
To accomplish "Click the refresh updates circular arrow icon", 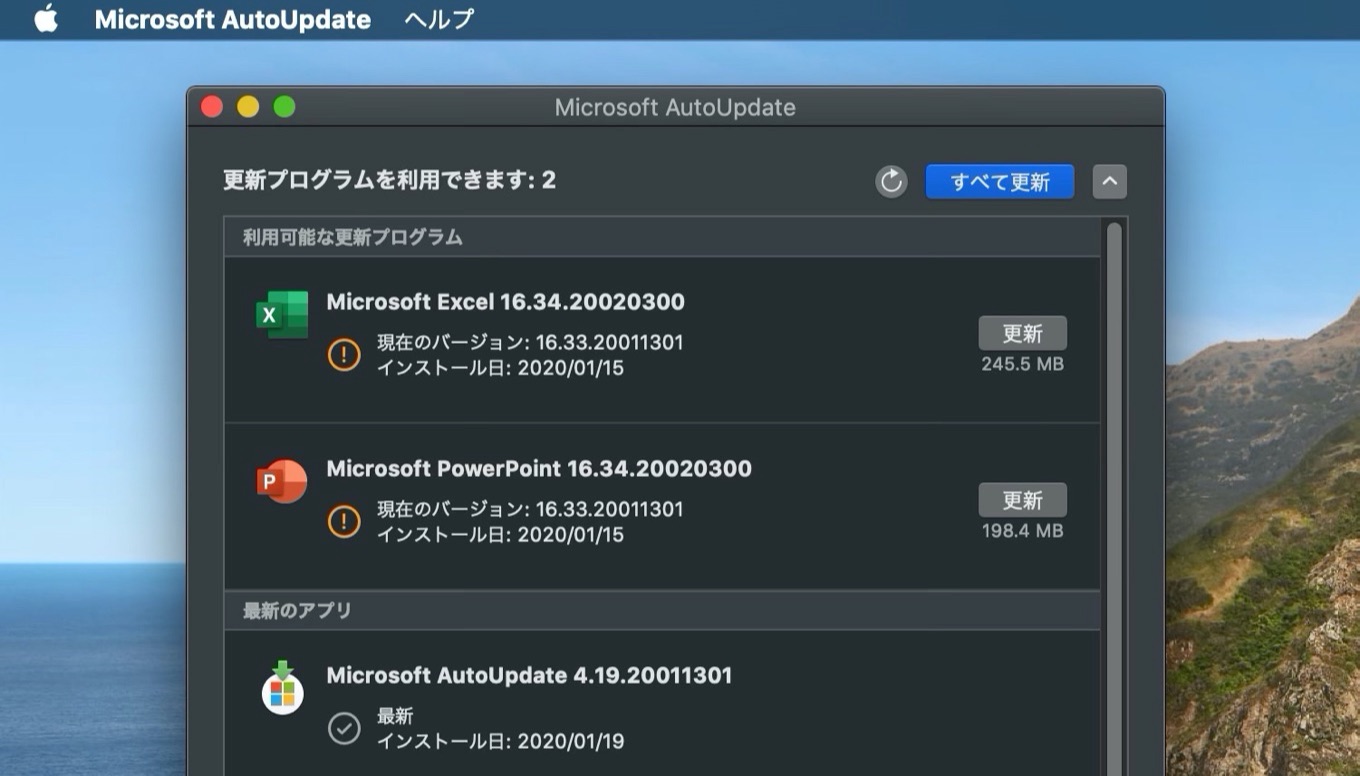I will [x=891, y=181].
